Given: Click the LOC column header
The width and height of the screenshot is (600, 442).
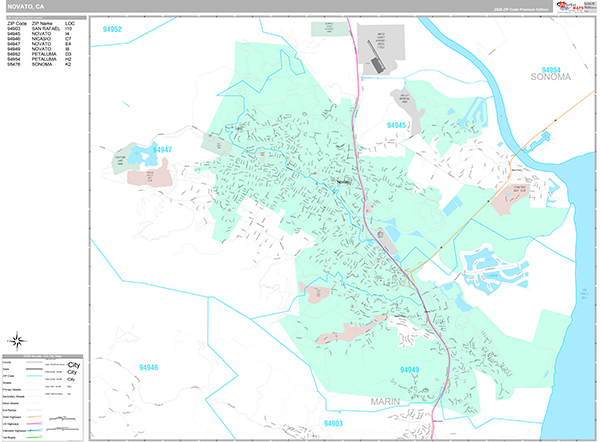Looking at the screenshot, I should 70,24.
